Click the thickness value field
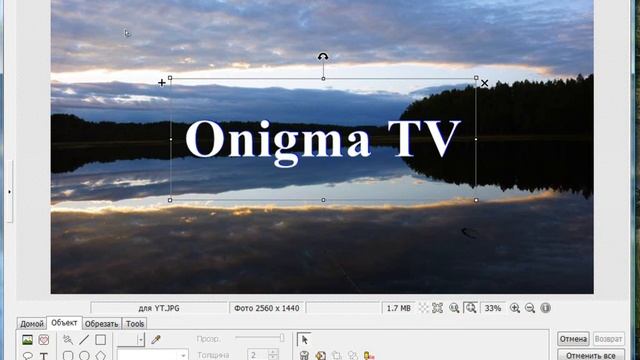This screenshot has height=360, width=640. click(258, 355)
